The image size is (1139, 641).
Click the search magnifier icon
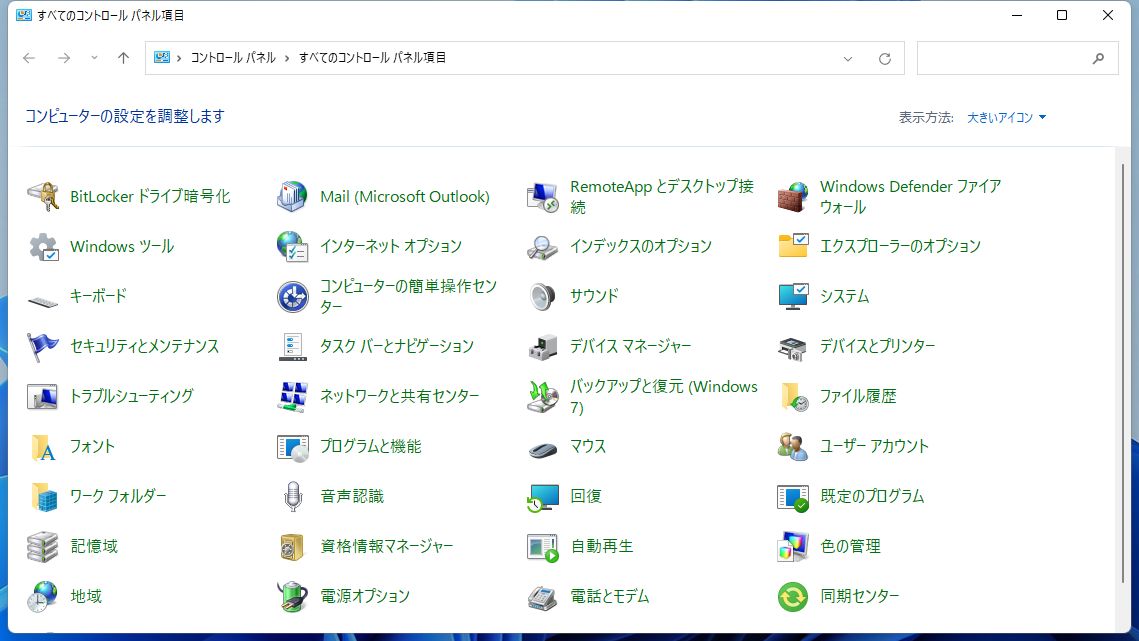(x=1098, y=58)
